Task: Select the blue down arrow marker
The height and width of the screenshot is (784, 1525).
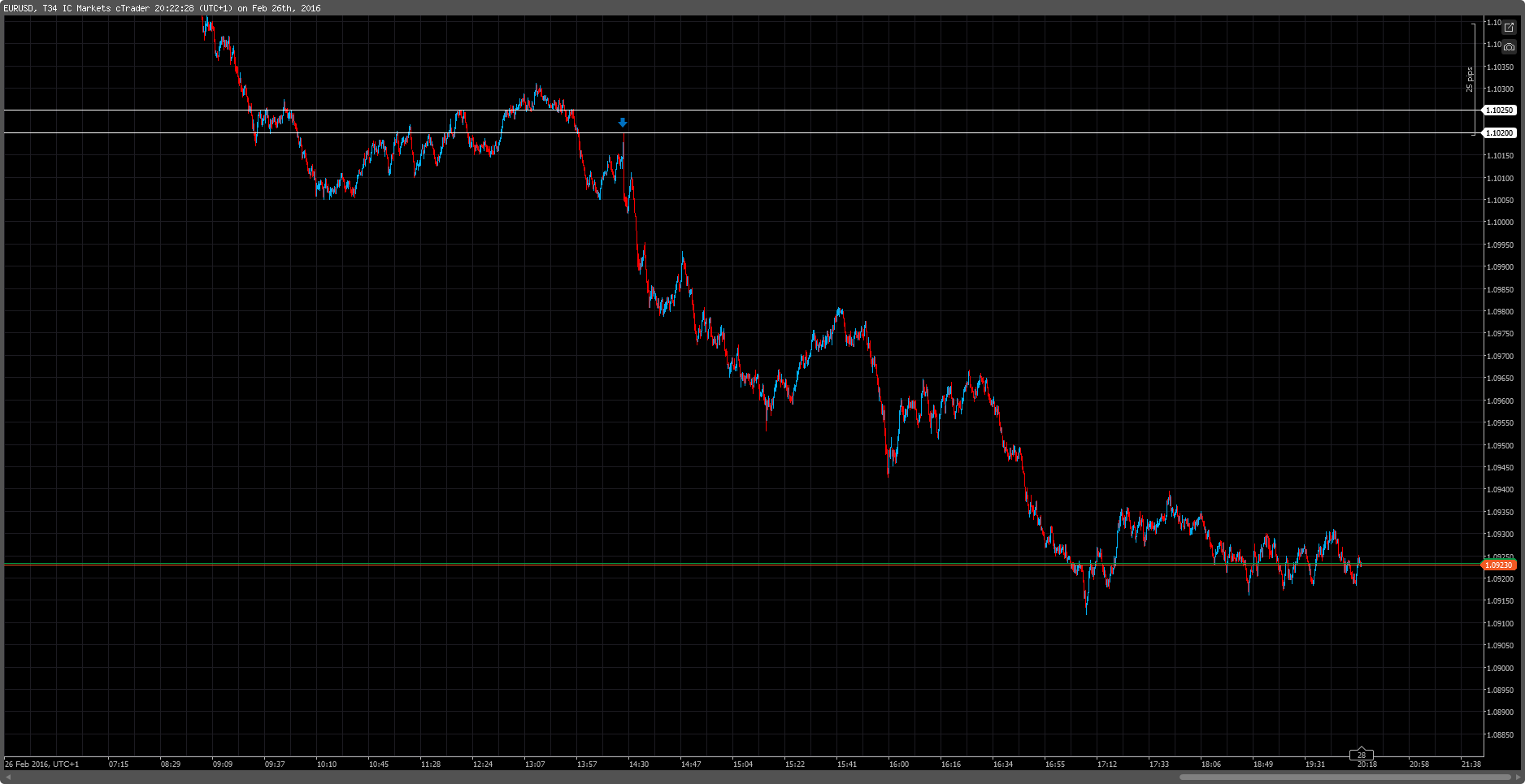Action: tap(623, 123)
